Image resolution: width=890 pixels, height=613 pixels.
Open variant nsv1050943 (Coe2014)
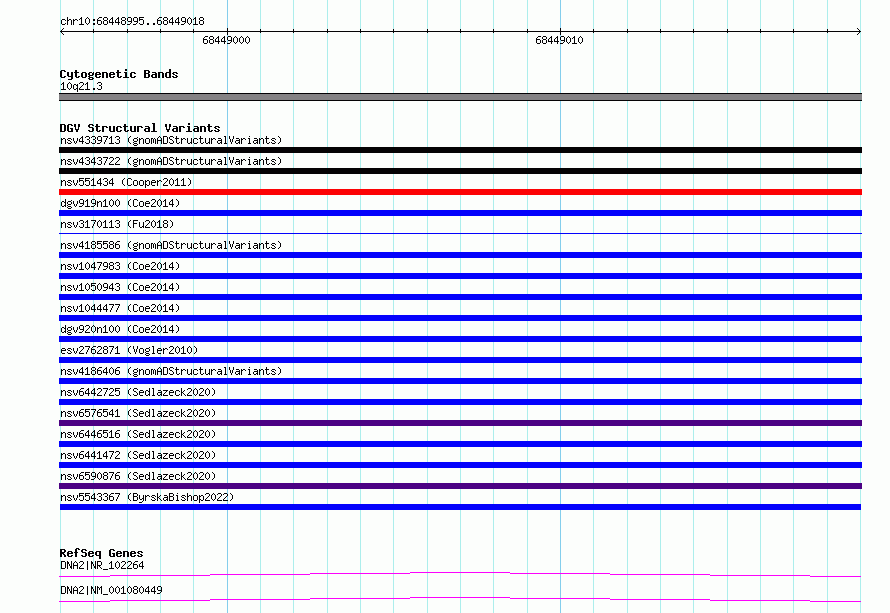point(120,287)
